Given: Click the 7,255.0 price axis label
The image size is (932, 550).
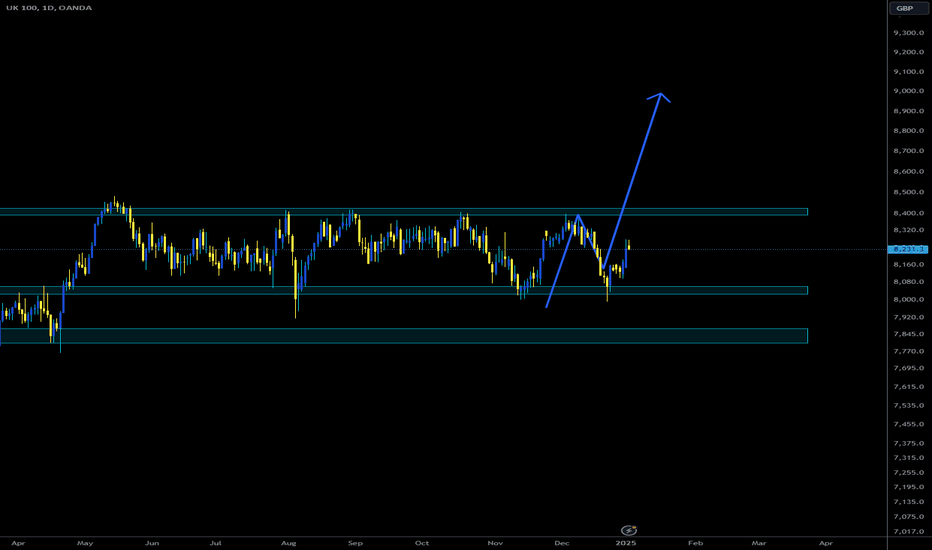Looking at the screenshot, I should click(908, 473).
